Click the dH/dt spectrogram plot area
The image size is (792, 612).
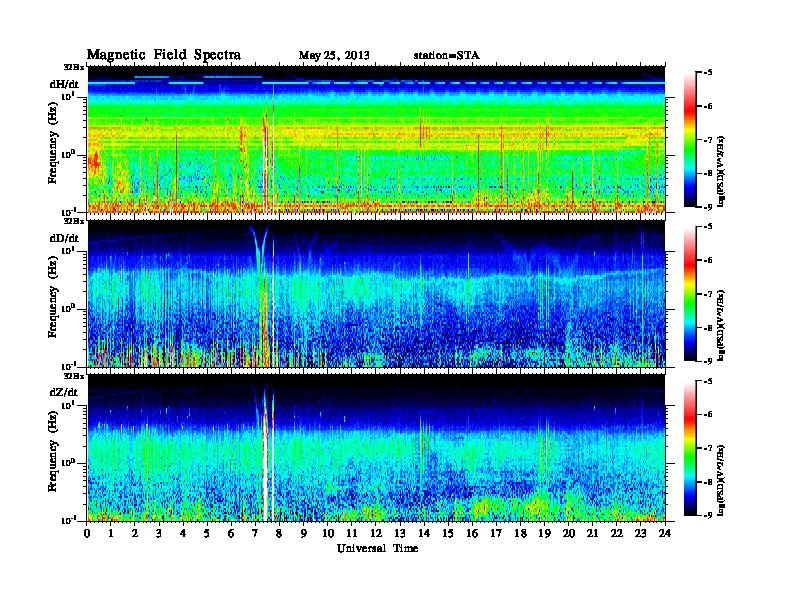(376, 139)
